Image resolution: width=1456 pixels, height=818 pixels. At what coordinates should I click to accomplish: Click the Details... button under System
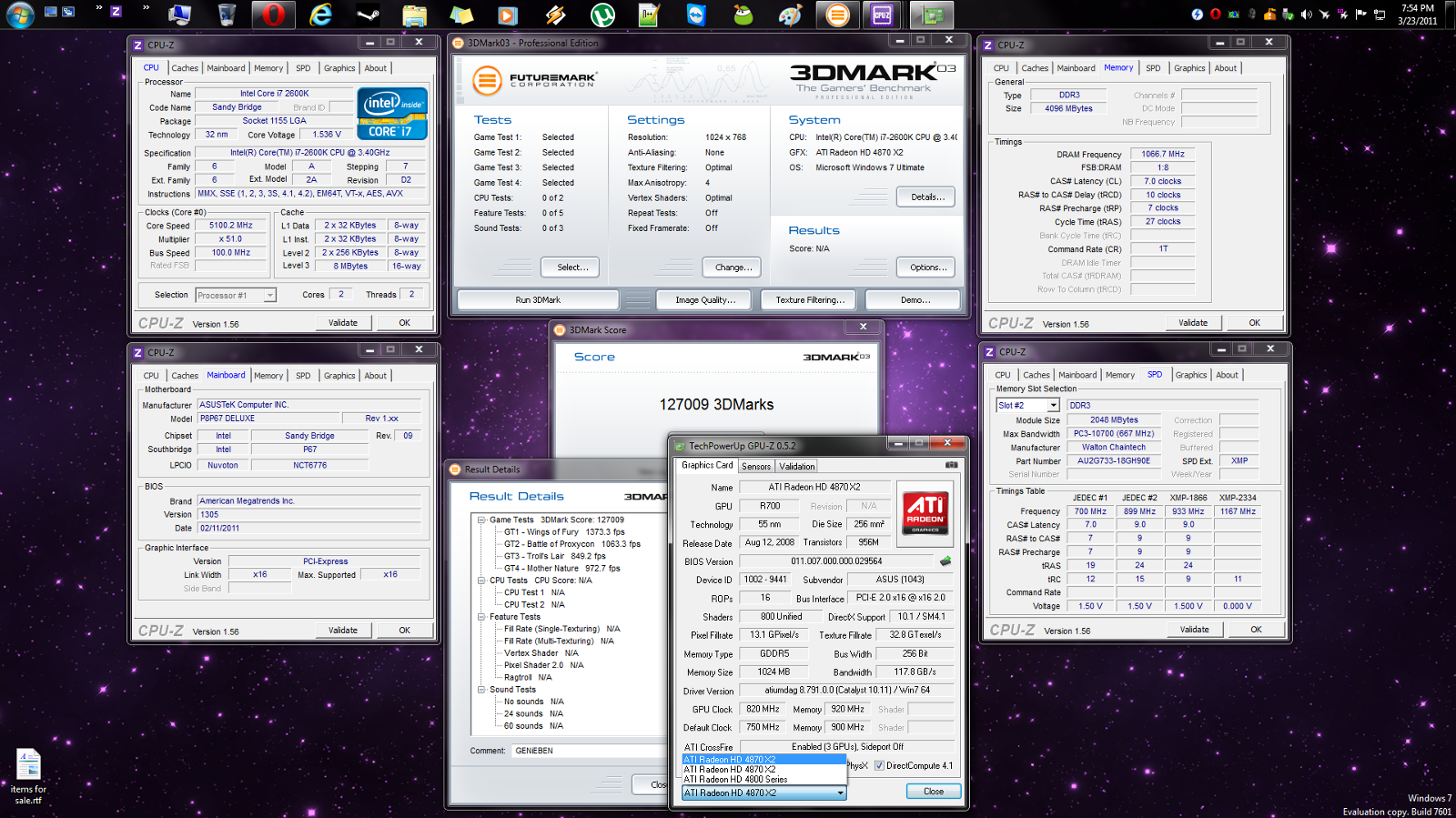pyautogui.click(x=927, y=197)
